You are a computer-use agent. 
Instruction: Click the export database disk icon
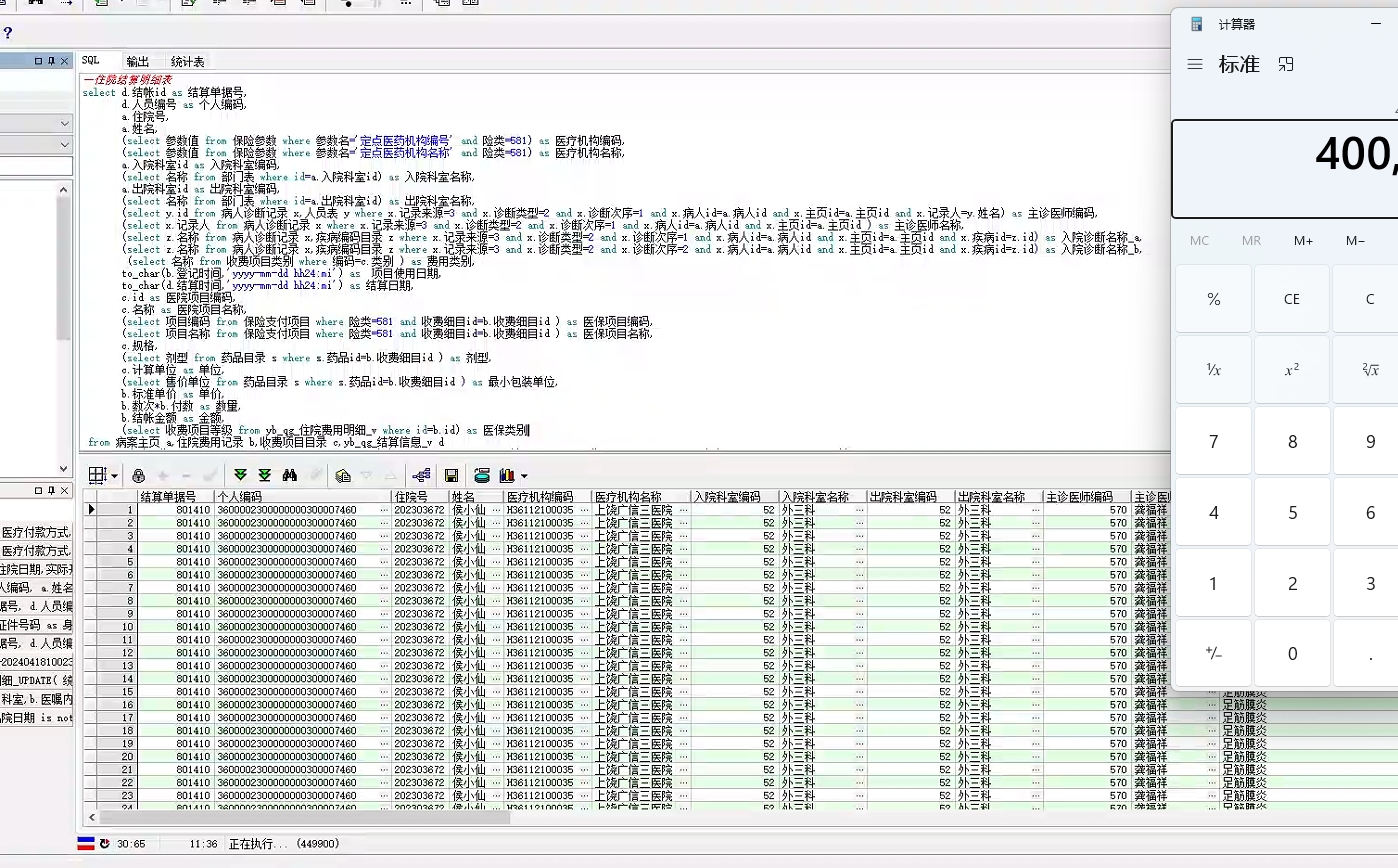pyautogui.click(x=482, y=476)
